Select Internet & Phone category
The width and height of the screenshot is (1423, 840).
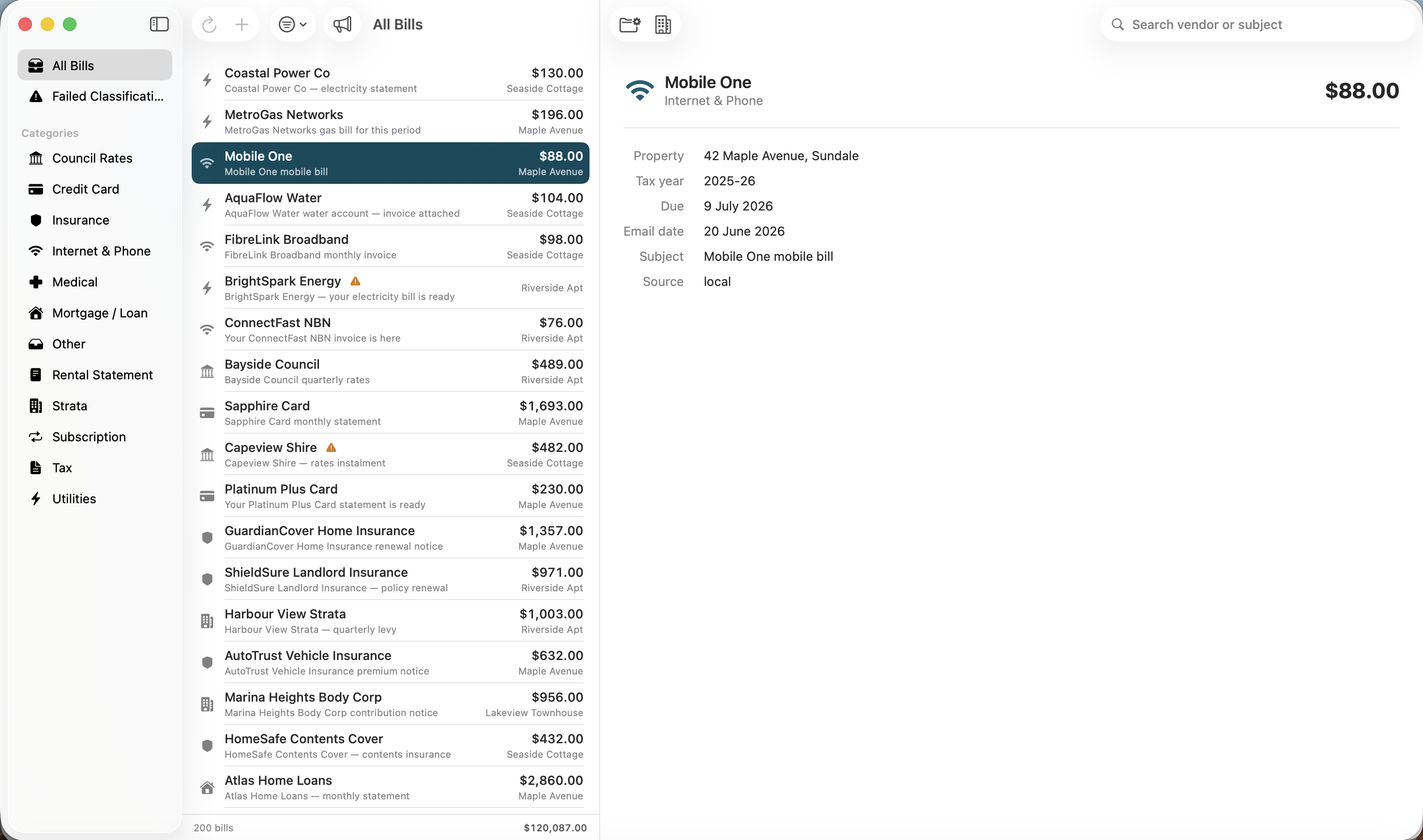[94, 251]
